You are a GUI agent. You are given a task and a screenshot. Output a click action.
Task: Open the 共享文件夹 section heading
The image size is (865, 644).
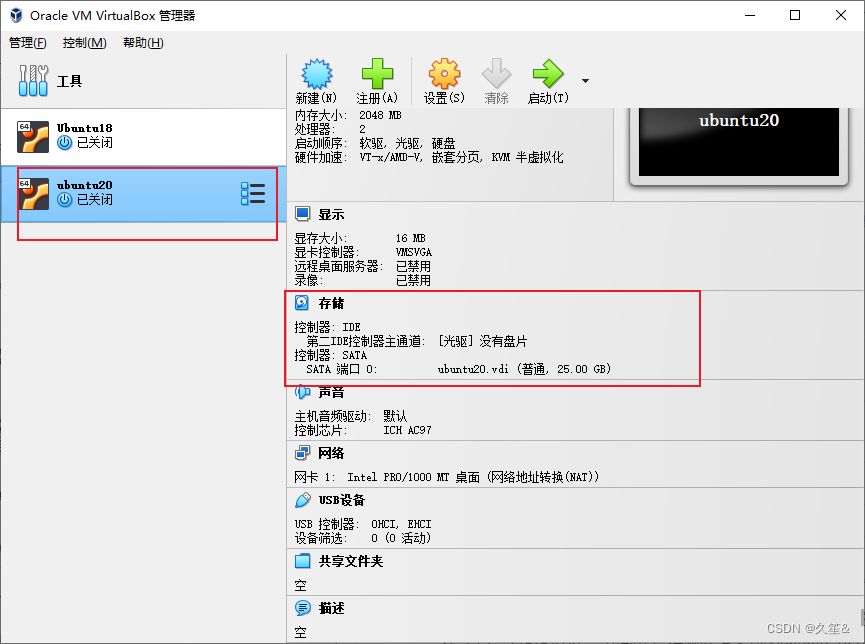(350, 561)
